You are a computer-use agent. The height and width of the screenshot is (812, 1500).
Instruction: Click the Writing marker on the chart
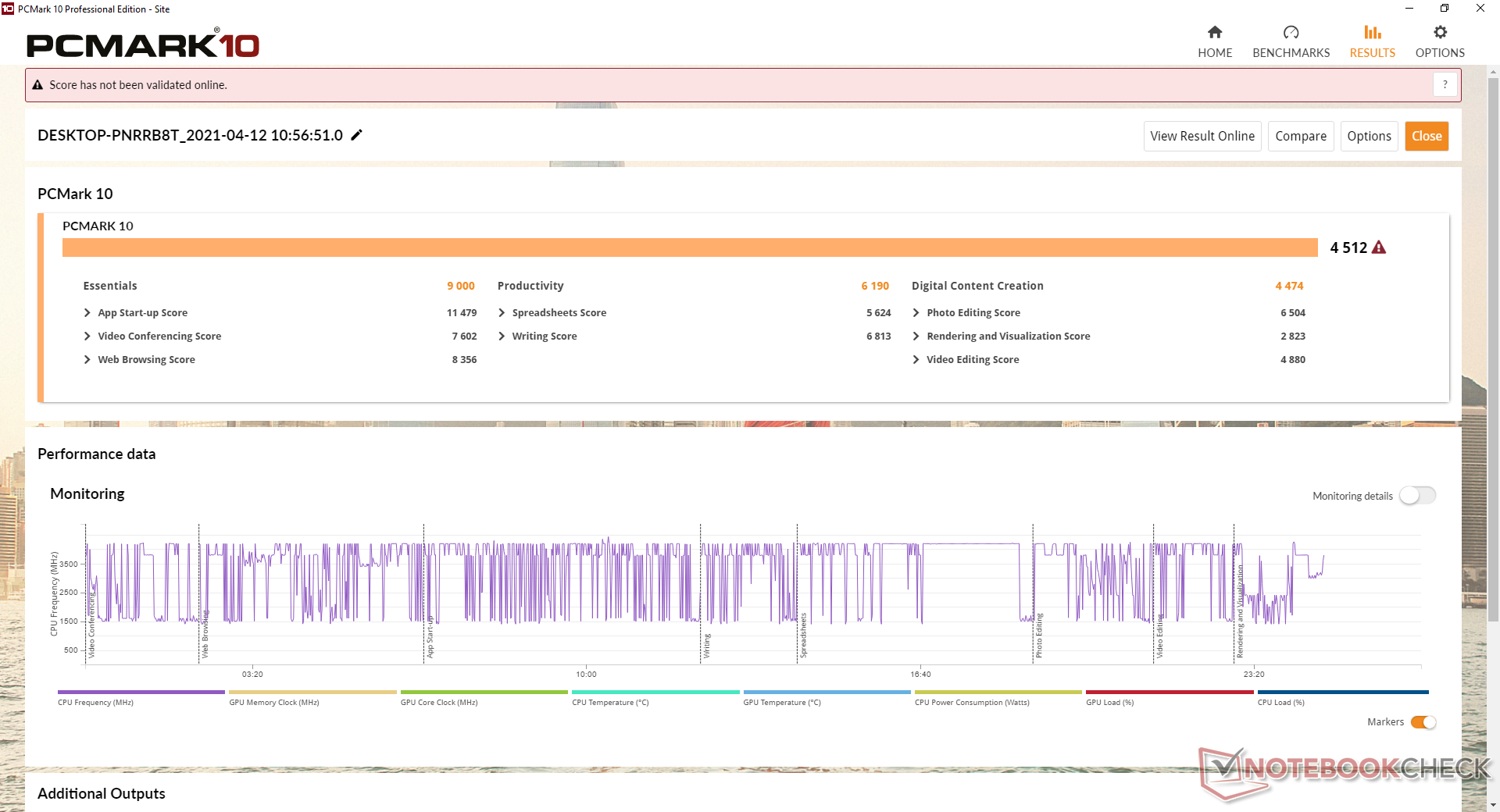tap(707, 646)
